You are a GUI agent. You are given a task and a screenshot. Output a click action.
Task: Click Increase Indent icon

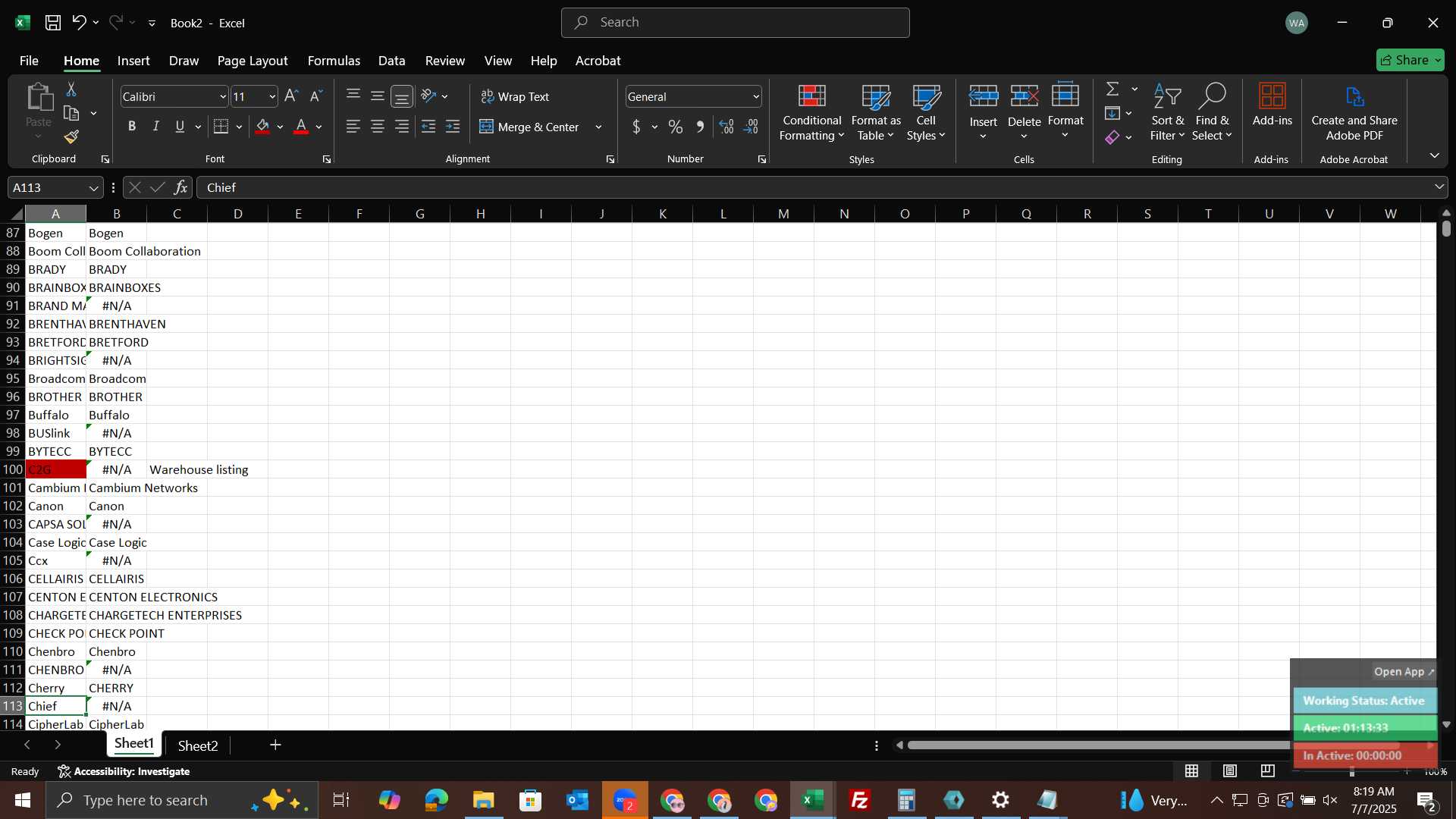click(453, 127)
